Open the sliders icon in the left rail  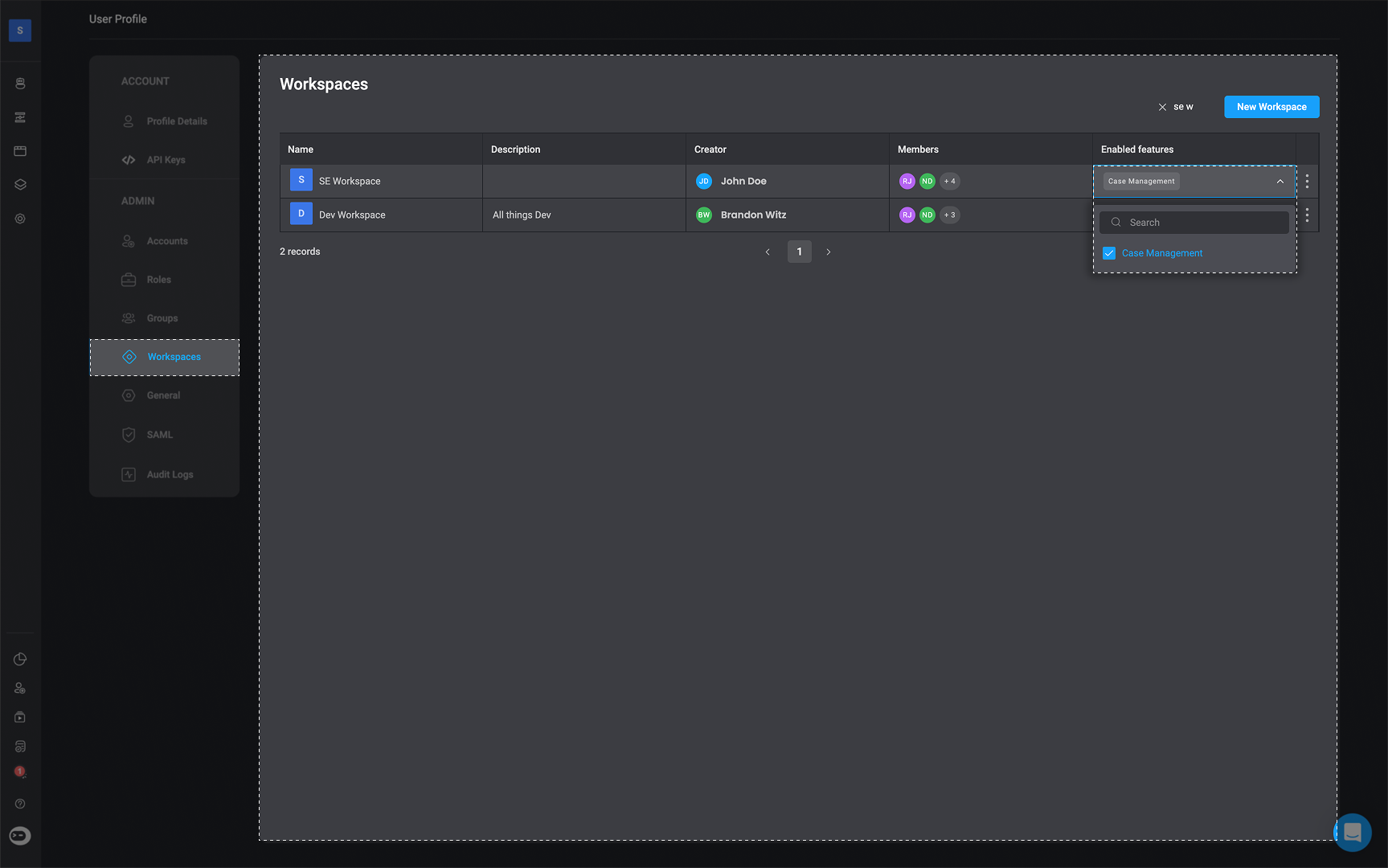tap(20, 117)
